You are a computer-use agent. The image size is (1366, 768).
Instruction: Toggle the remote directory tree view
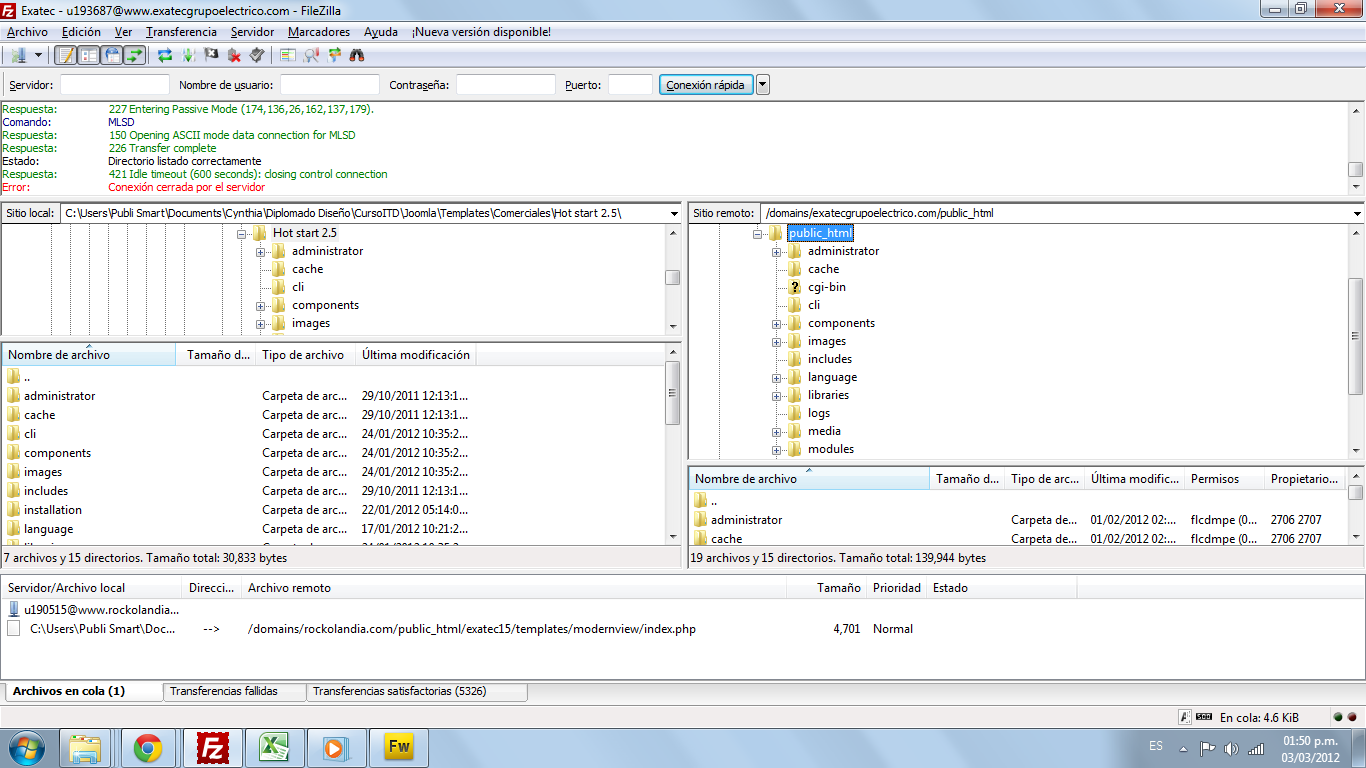coord(112,55)
